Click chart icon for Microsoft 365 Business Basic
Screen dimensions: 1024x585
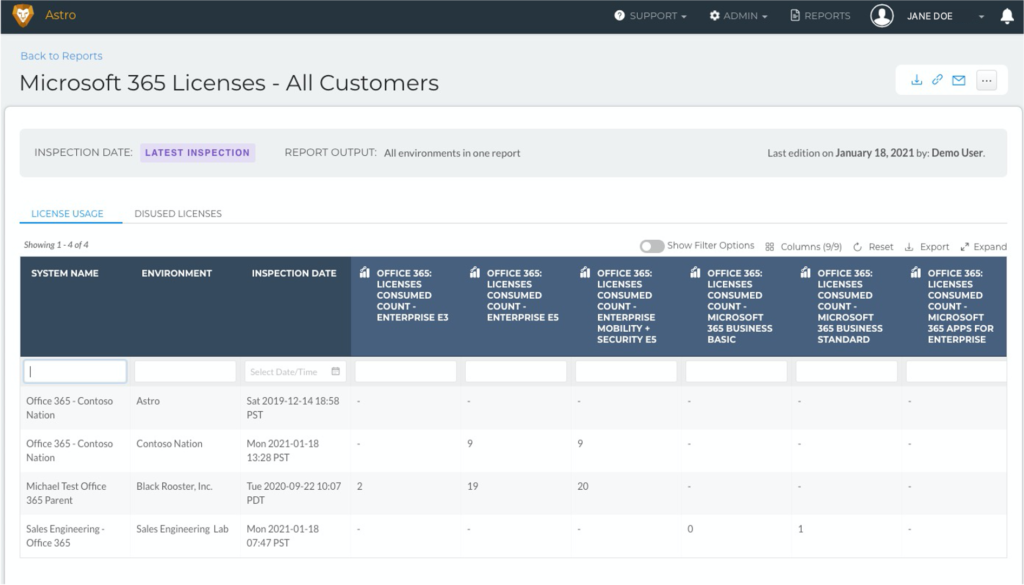pos(696,272)
